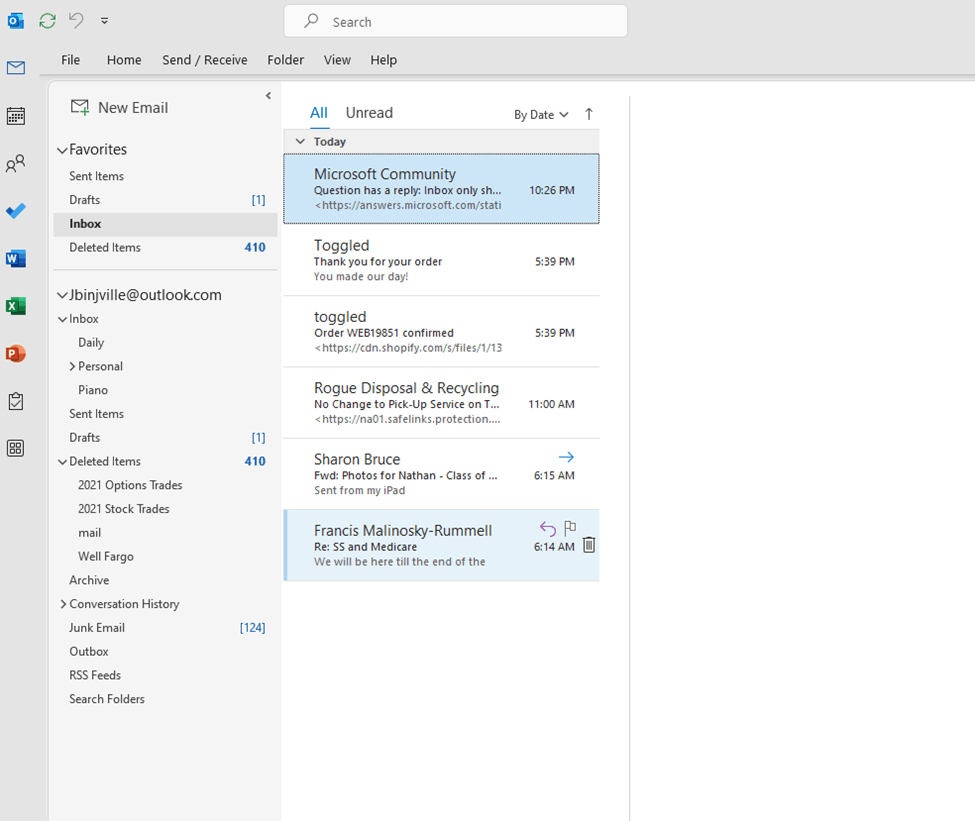This screenshot has width=975, height=821.
Task: Delete the Francis Malinosky-Rummell email via trash icon
Action: pyautogui.click(x=589, y=545)
